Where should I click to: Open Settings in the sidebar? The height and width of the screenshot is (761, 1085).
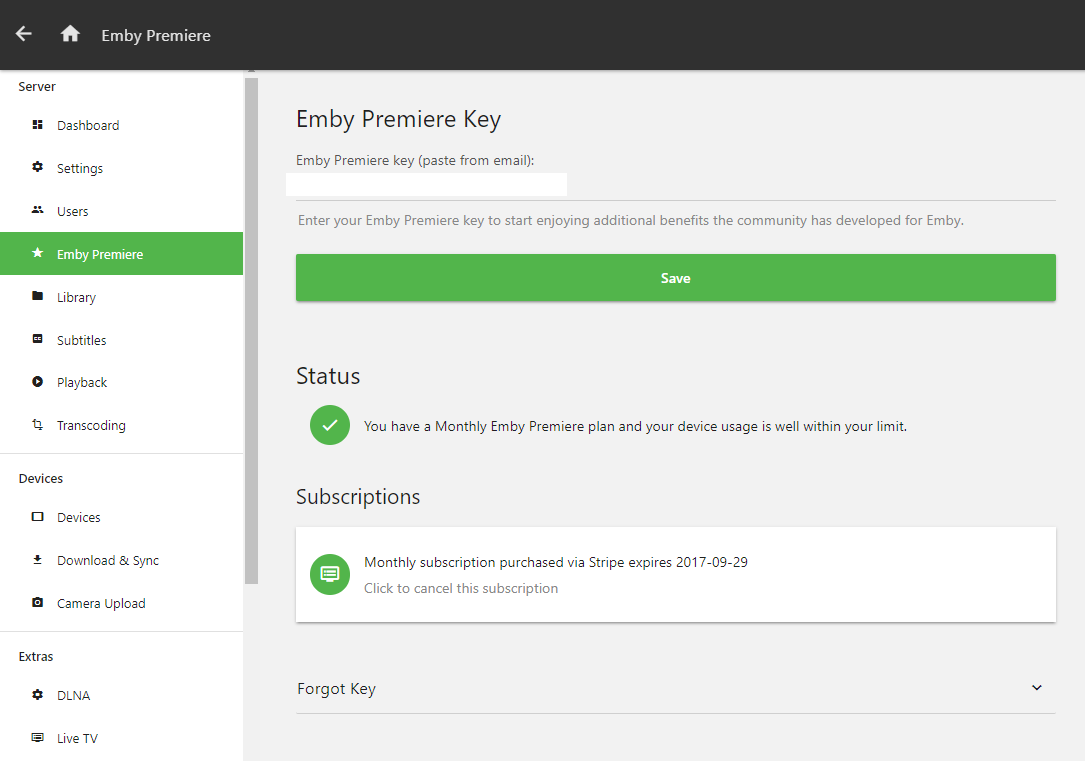(122, 168)
